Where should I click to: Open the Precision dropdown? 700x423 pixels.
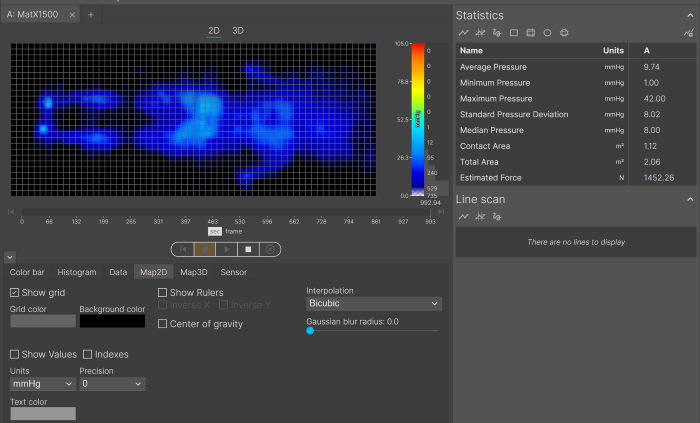tap(112, 384)
